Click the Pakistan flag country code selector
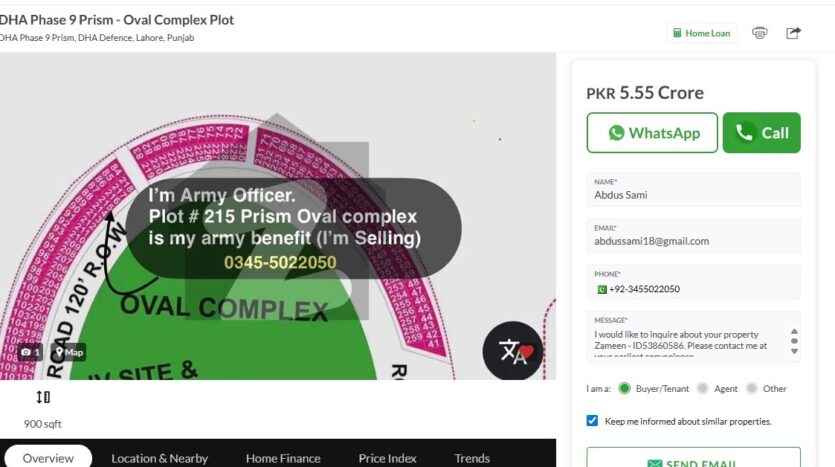This screenshot has width=835, height=467. pyautogui.click(x=602, y=289)
